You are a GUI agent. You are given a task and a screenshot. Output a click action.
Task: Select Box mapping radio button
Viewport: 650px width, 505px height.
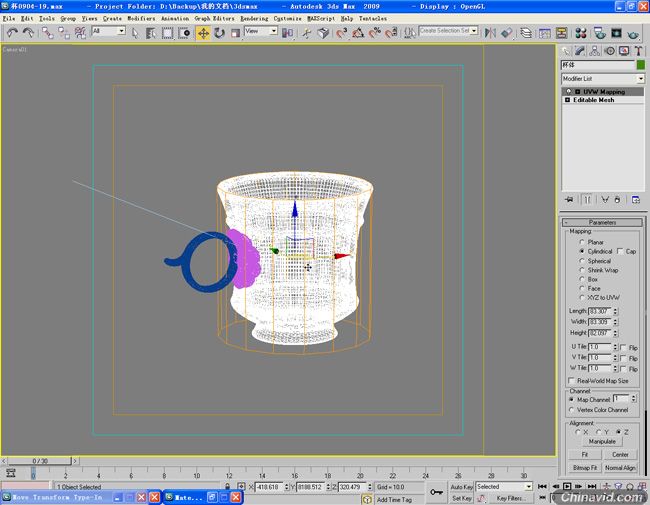pos(582,279)
